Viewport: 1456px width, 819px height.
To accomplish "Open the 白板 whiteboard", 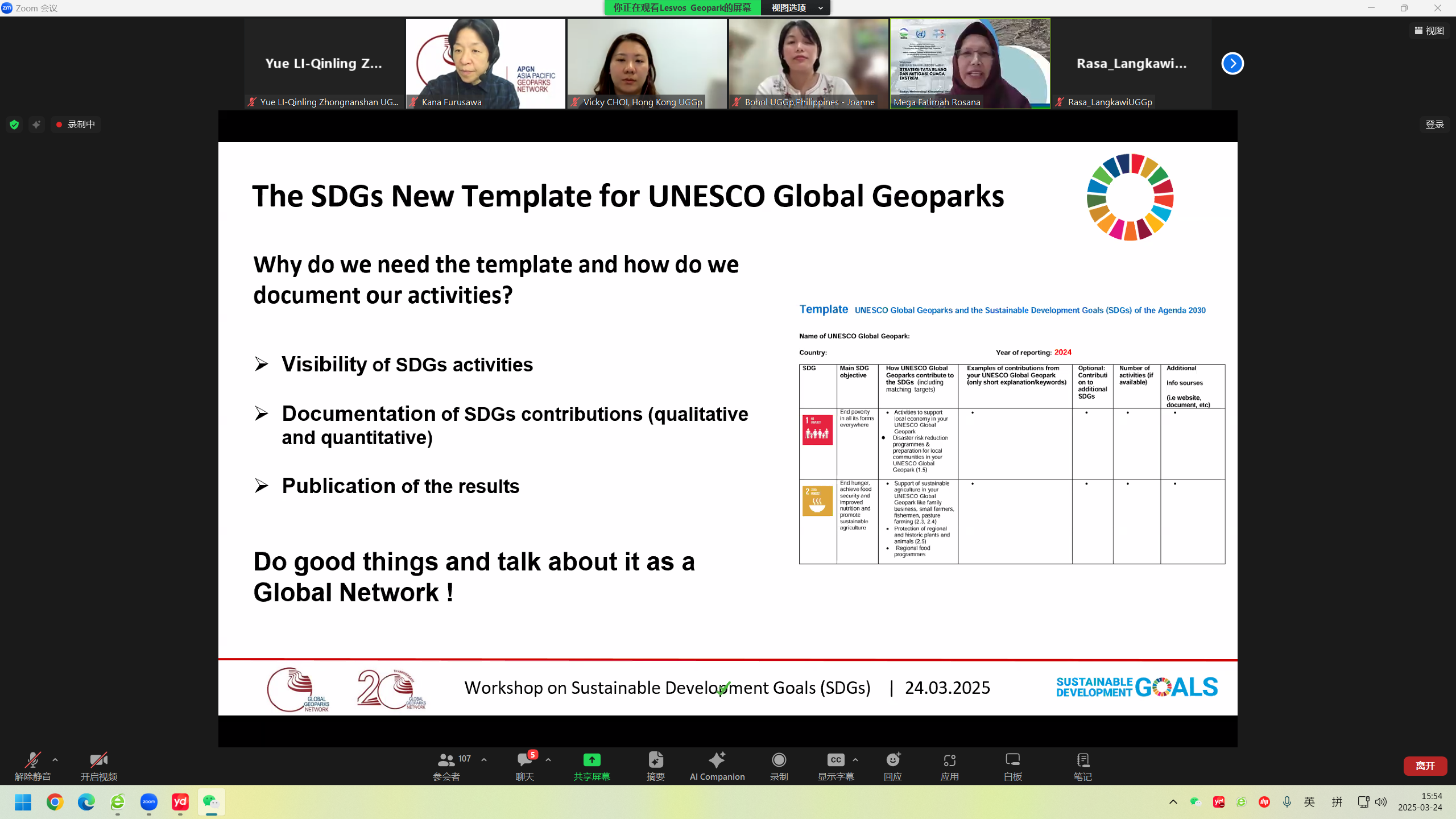I will pos(1012,766).
